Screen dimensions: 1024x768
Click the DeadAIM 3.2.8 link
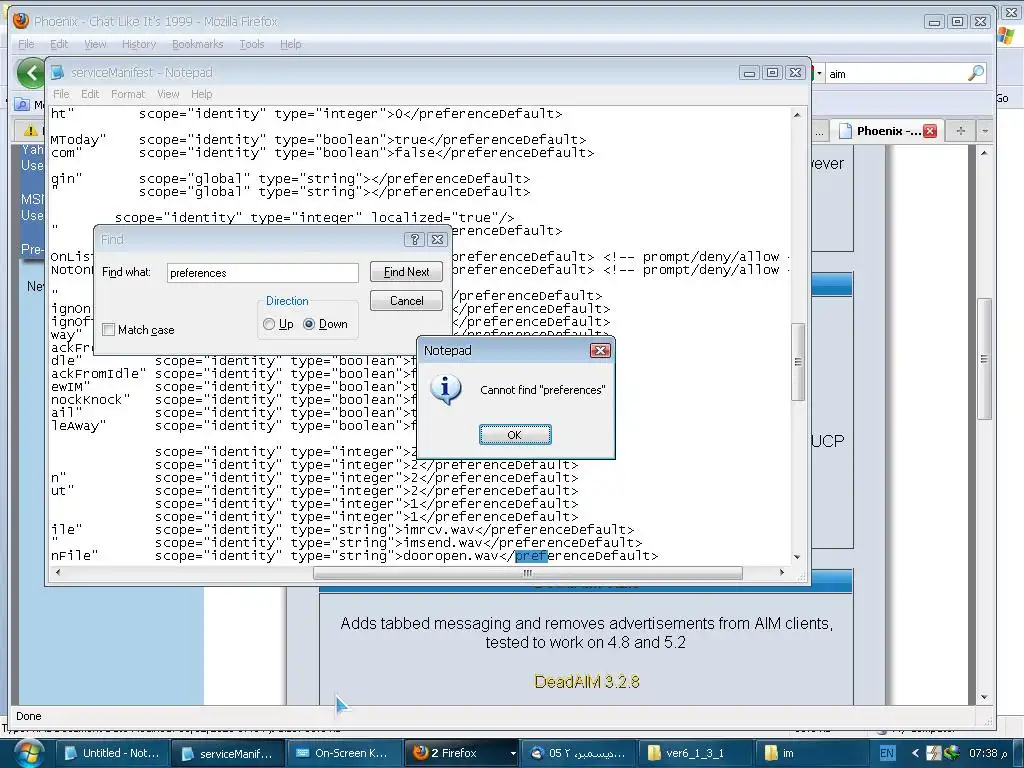click(x=586, y=682)
